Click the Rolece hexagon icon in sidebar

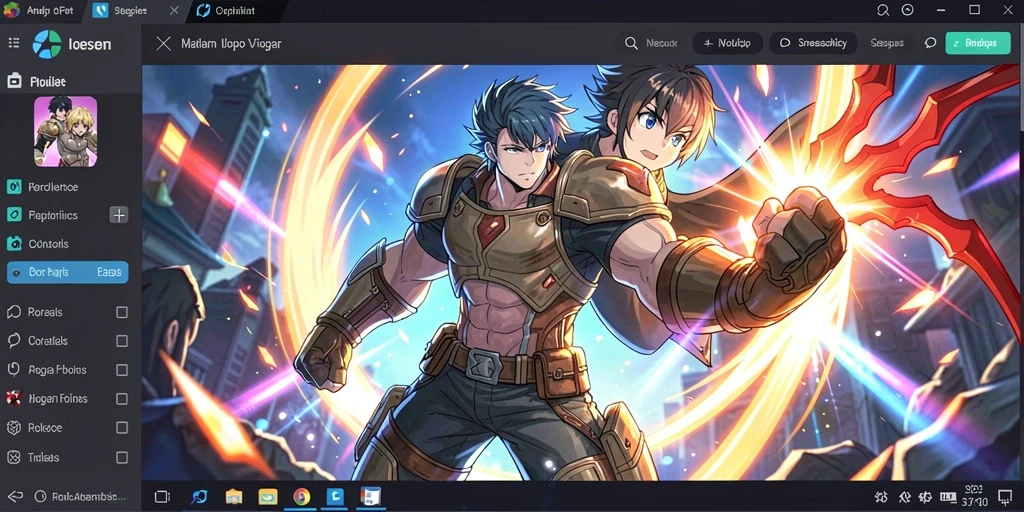(x=14, y=428)
